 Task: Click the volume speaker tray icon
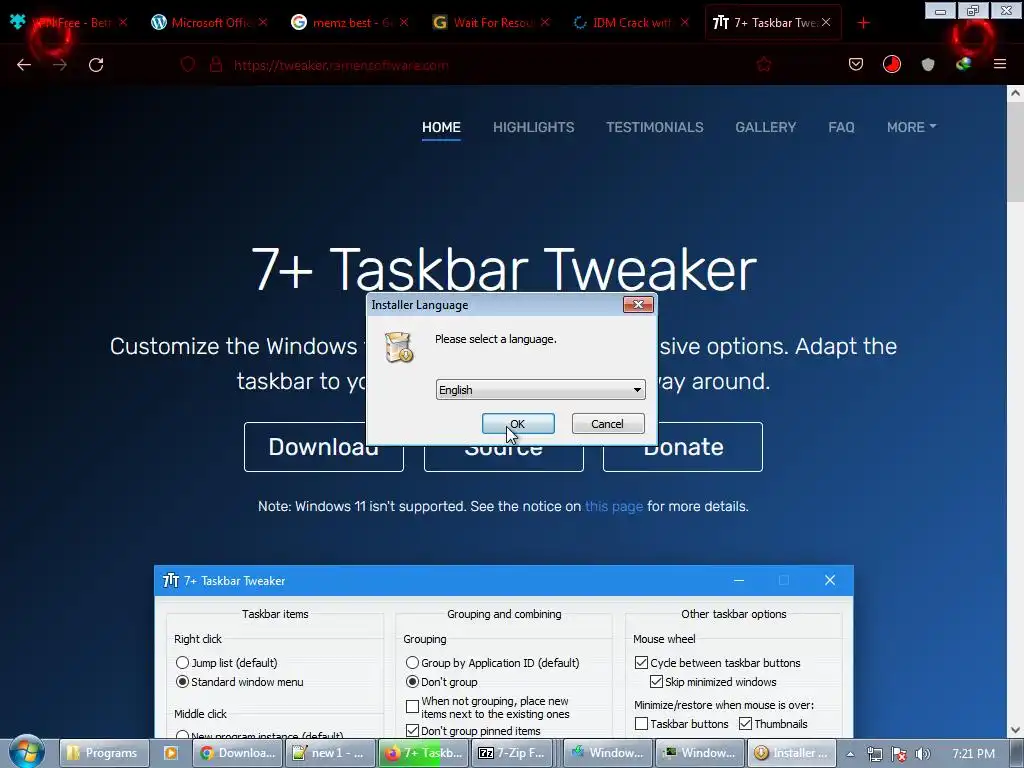pyautogui.click(x=922, y=754)
